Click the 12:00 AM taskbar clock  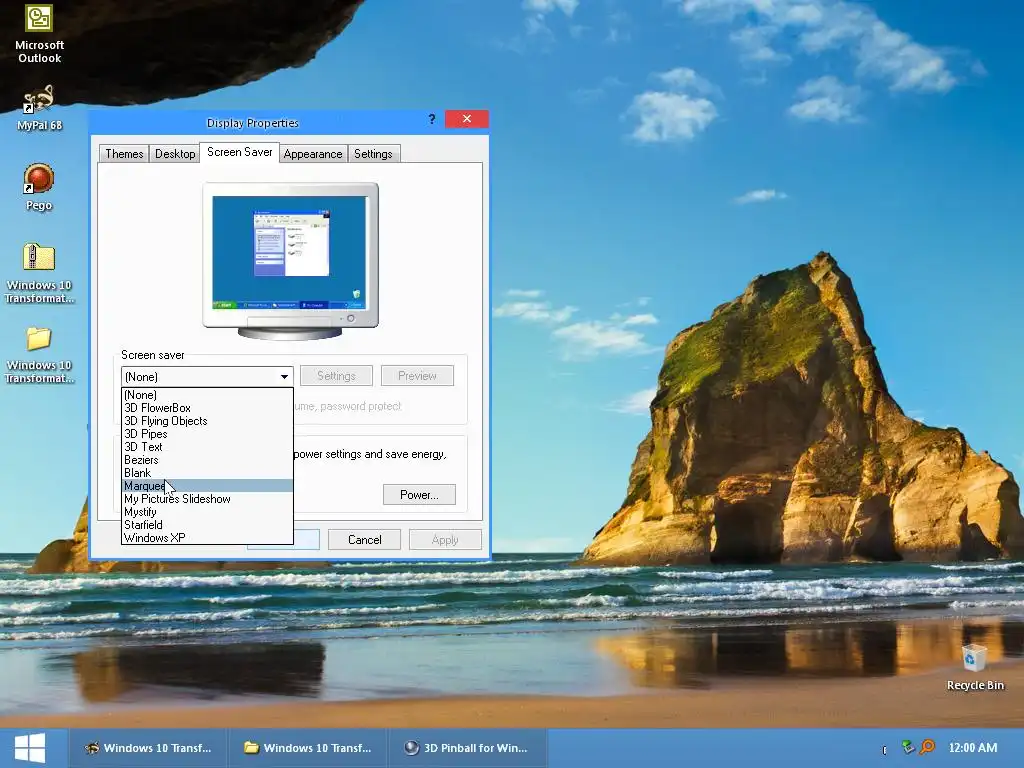pyautogui.click(x=972, y=747)
